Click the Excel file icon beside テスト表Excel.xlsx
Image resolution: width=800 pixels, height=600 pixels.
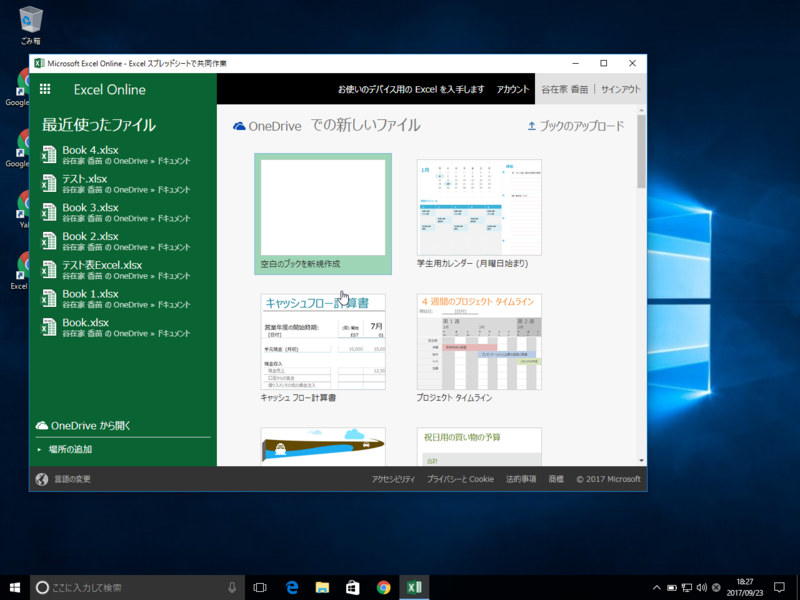tap(49, 269)
